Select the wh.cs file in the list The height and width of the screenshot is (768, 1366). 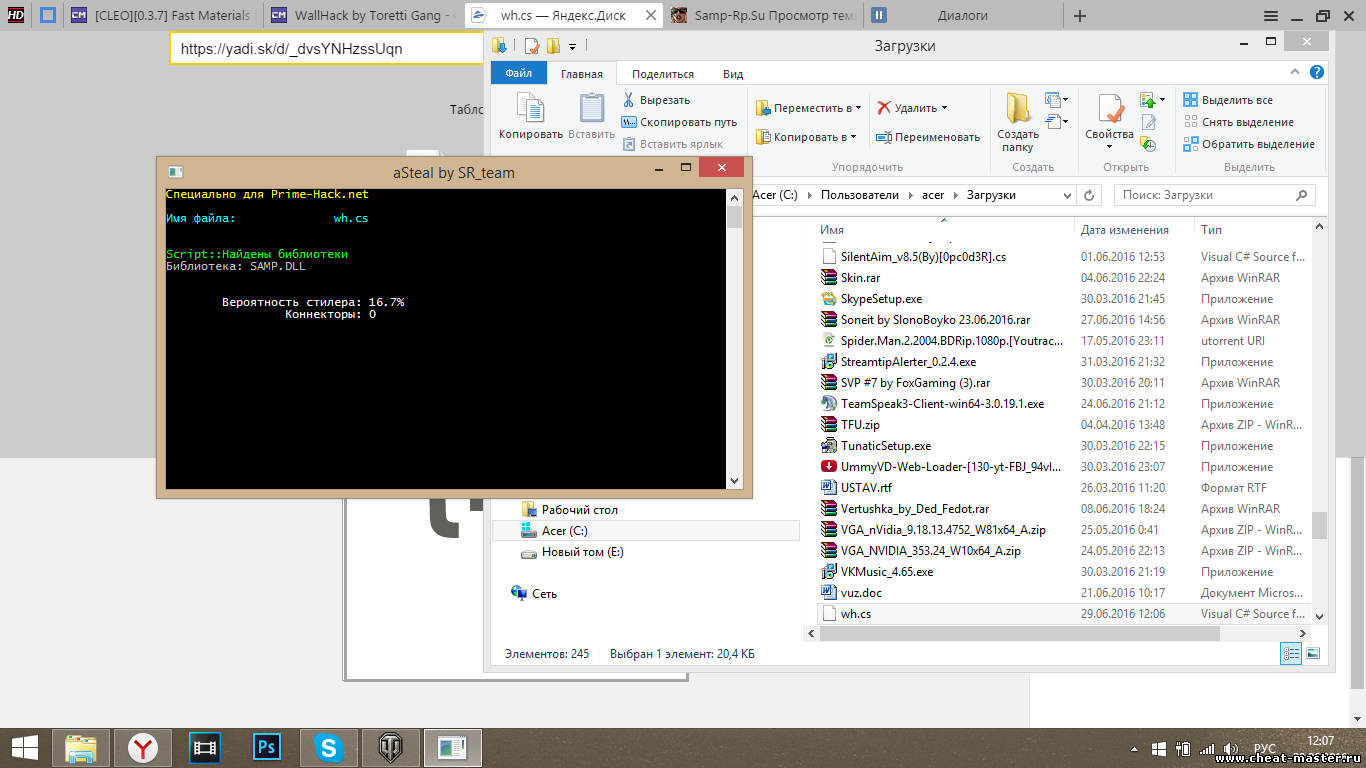click(855, 614)
